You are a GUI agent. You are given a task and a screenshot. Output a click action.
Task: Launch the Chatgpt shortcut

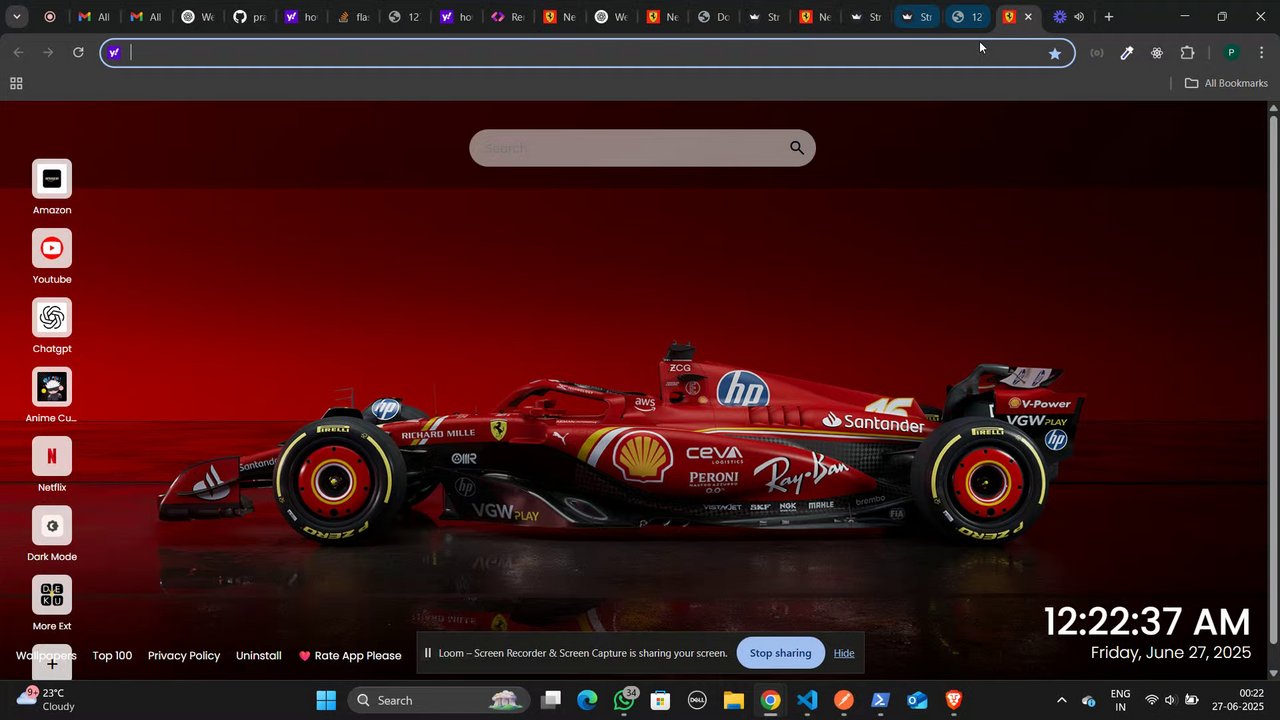pyautogui.click(x=52, y=318)
